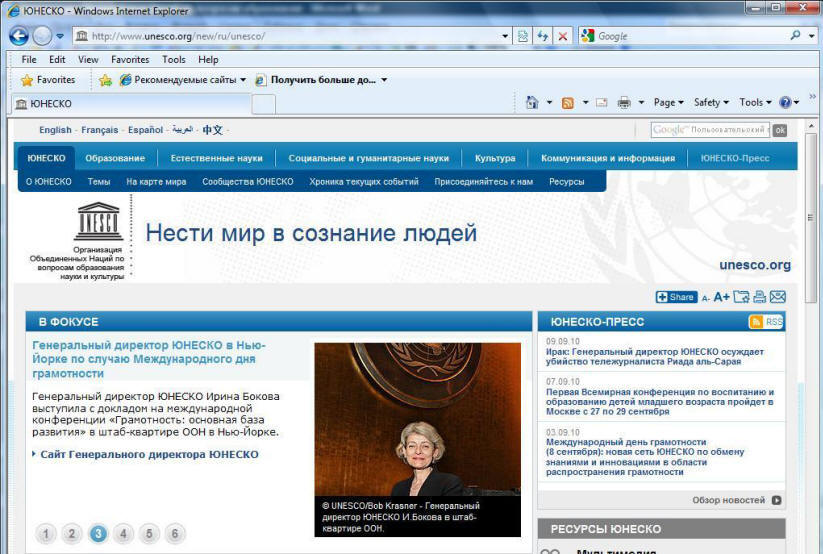The height and width of the screenshot is (554, 823).
Task: Decrease text size with A- icon
Action: pos(705,298)
